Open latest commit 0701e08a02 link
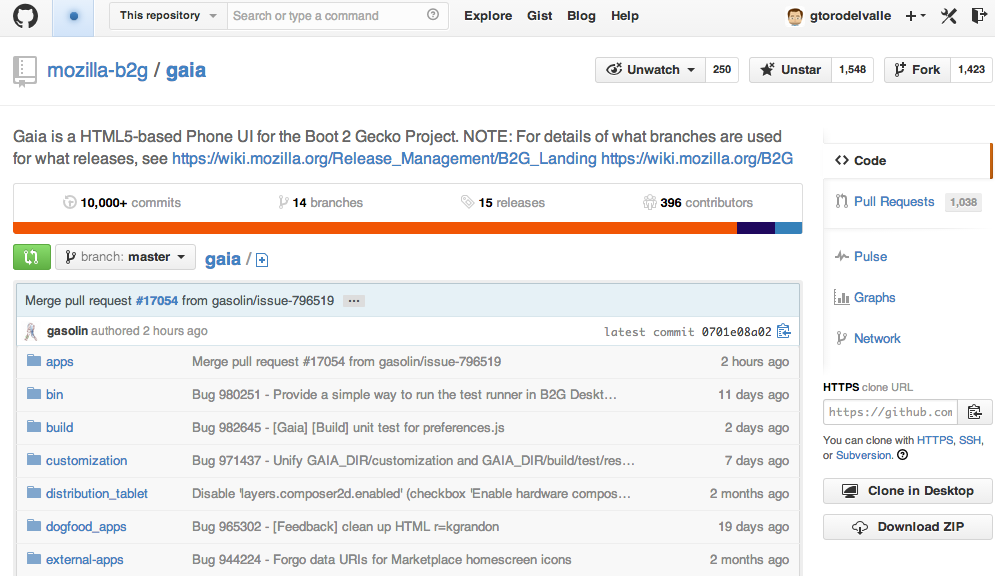The width and height of the screenshot is (995, 576). (x=736, y=331)
